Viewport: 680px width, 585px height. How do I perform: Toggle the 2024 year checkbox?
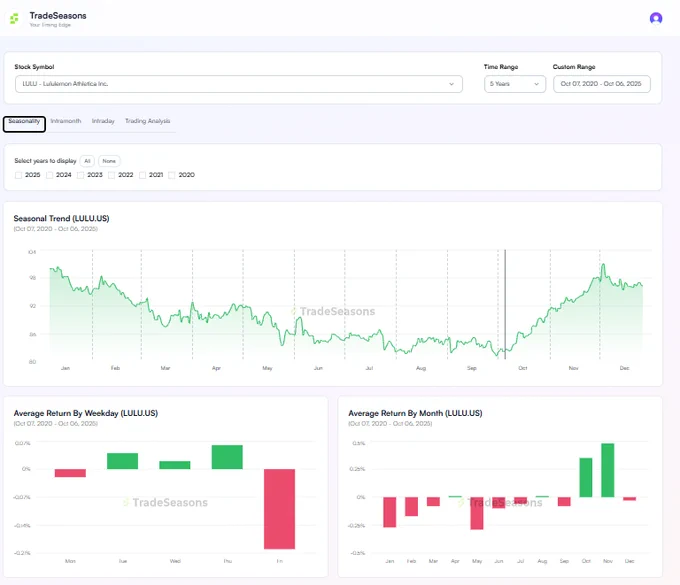click(x=49, y=175)
